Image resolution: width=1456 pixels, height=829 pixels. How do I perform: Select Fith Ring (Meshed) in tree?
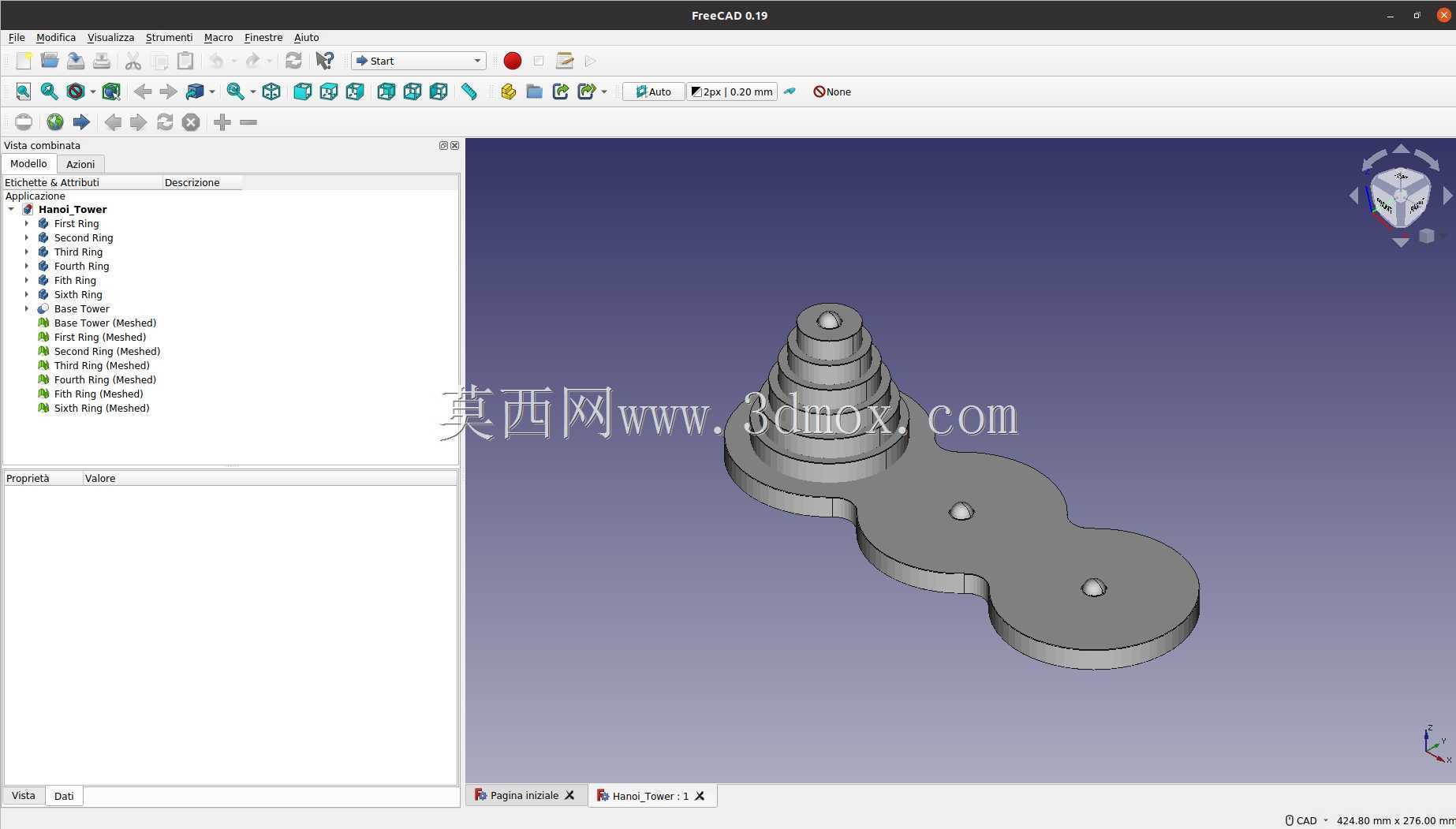pos(98,394)
